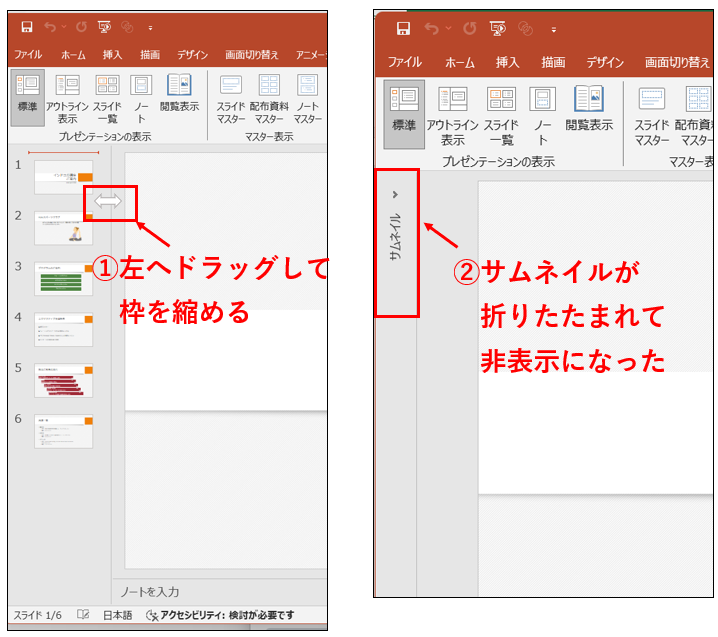Click Undo icon in right PowerPoint window

431,29
